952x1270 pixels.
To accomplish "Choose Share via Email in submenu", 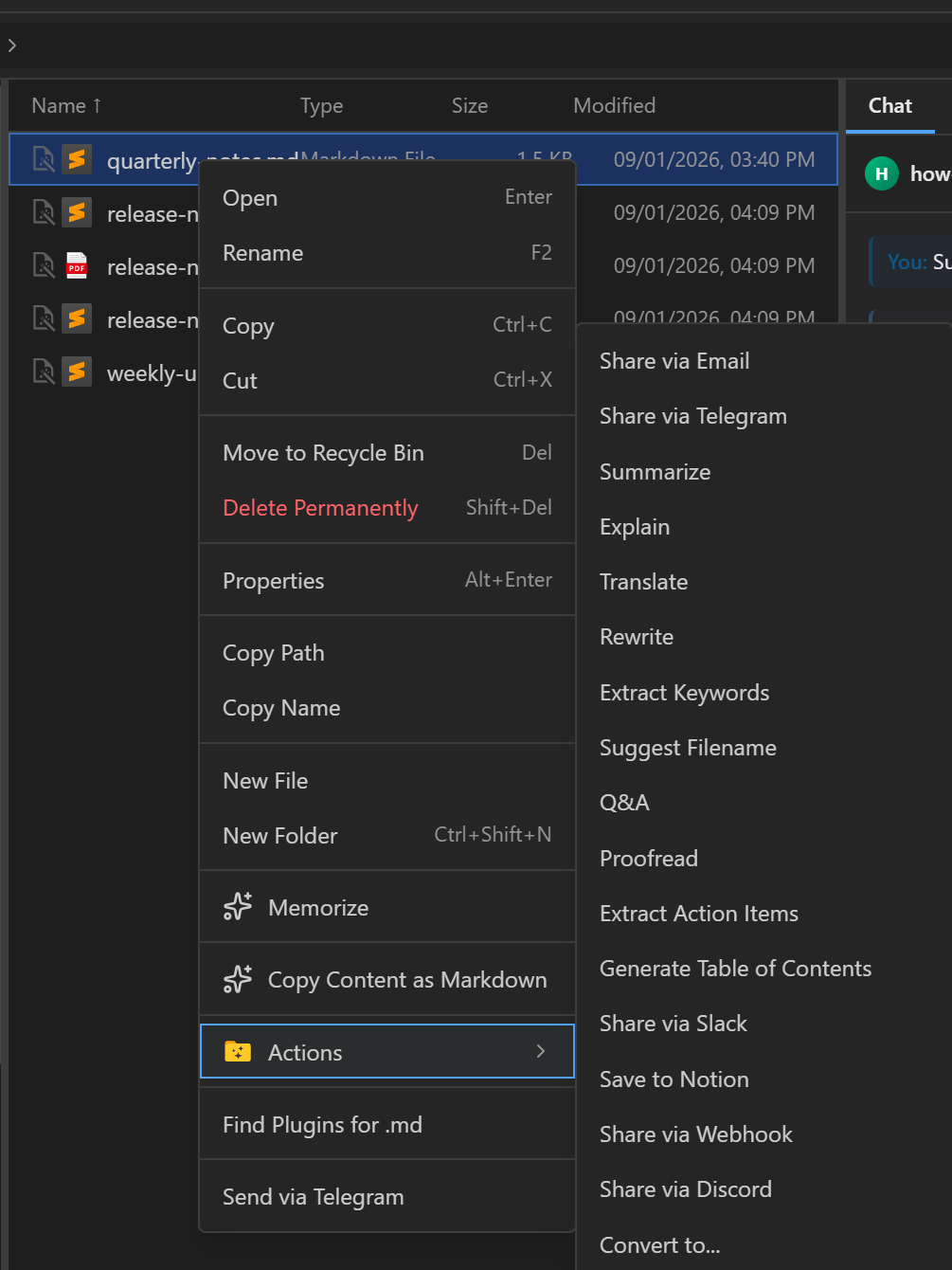I will [764, 361].
